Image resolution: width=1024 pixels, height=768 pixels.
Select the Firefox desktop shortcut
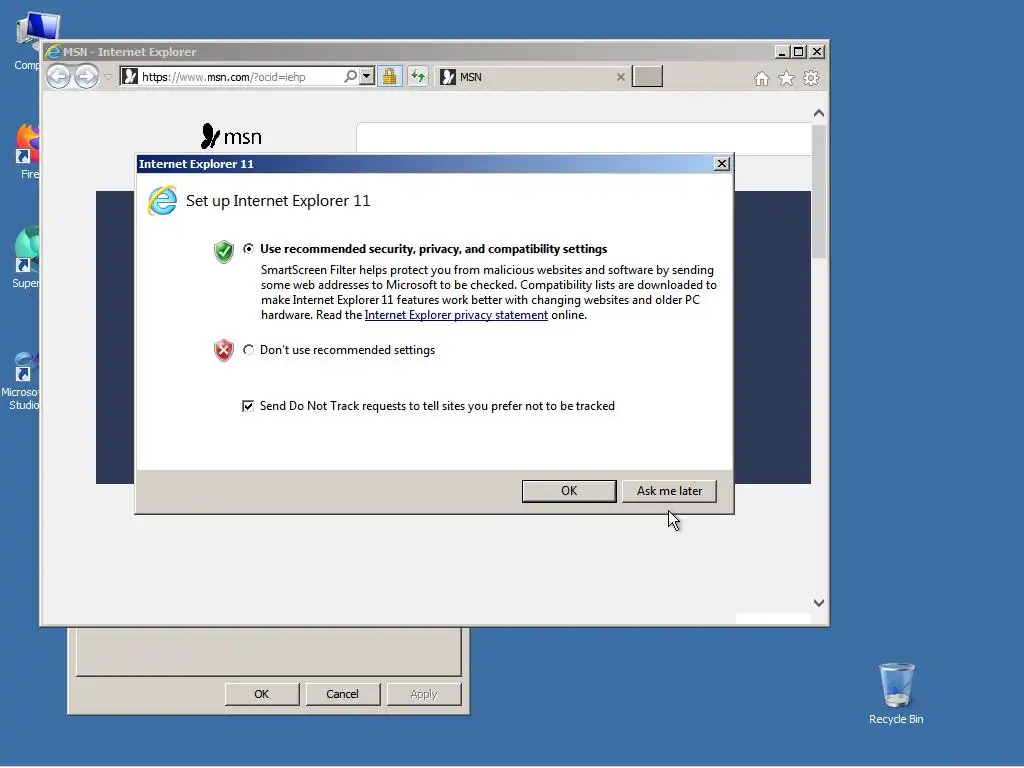(x=27, y=152)
